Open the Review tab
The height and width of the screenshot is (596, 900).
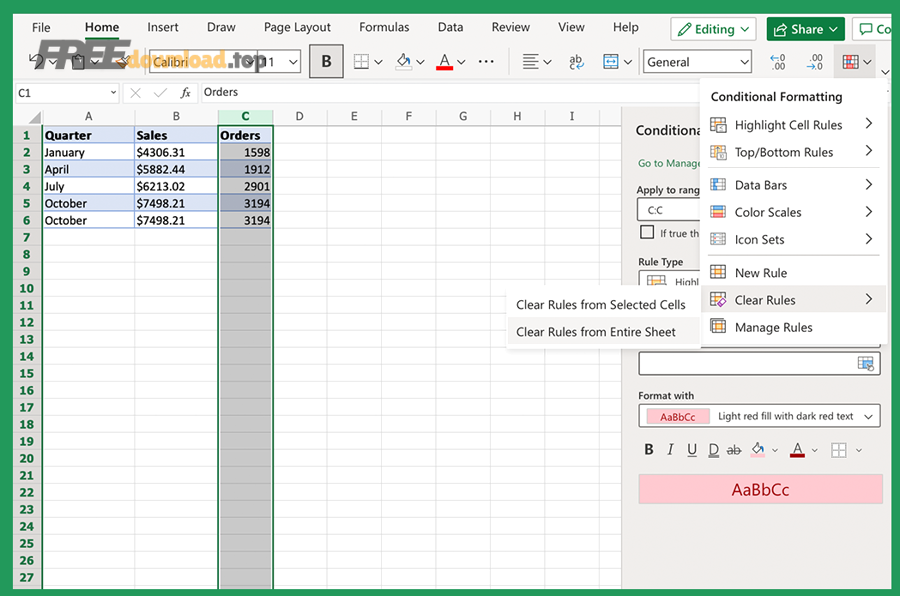pos(510,27)
